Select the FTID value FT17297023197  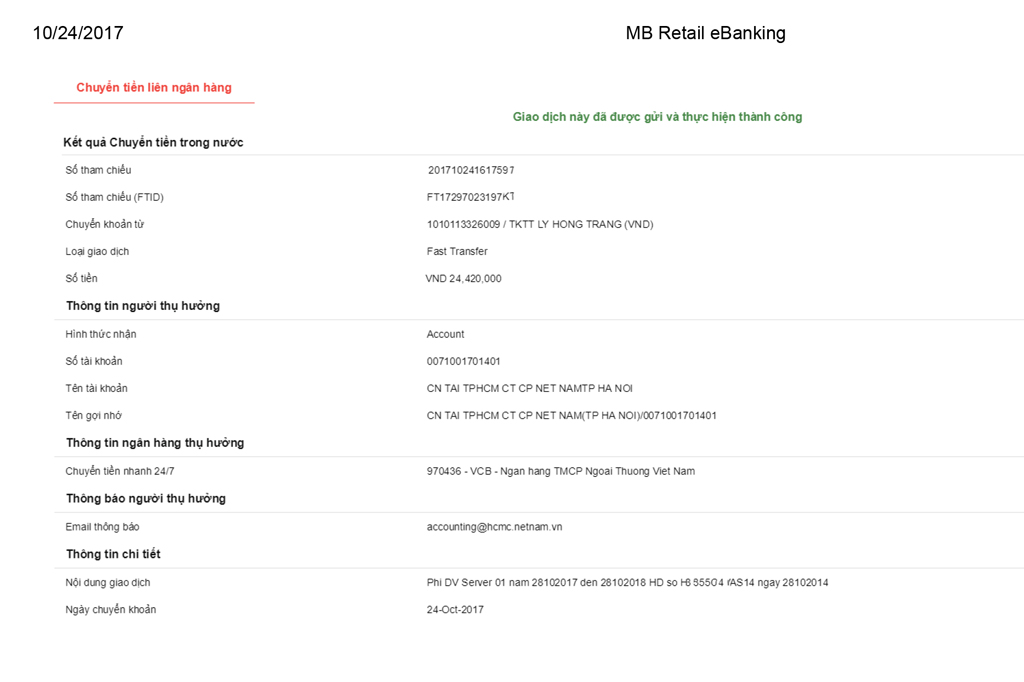pyautogui.click(x=470, y=197)
